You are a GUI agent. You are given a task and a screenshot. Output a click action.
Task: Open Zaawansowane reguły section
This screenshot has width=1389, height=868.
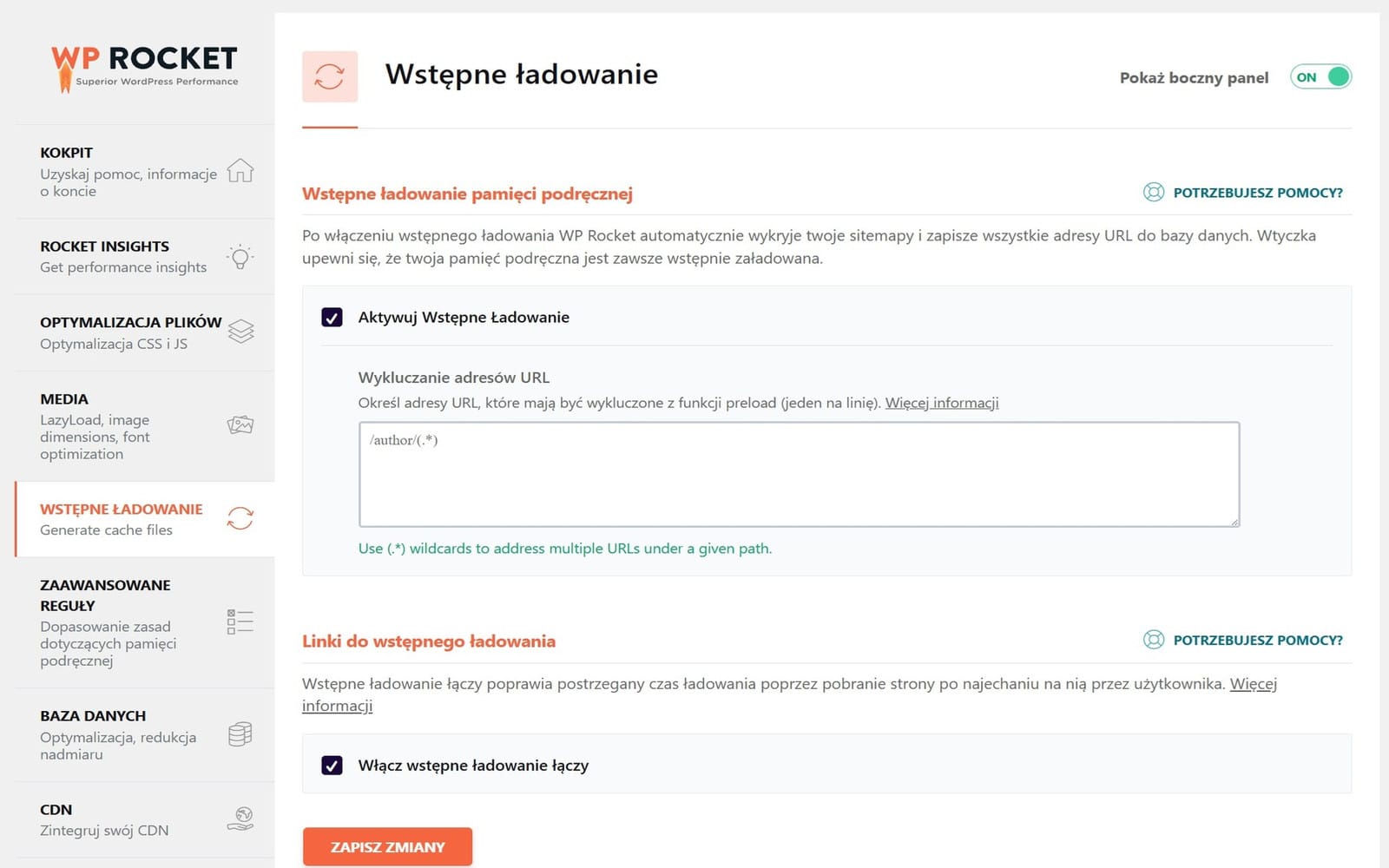[x=145, y=622]
